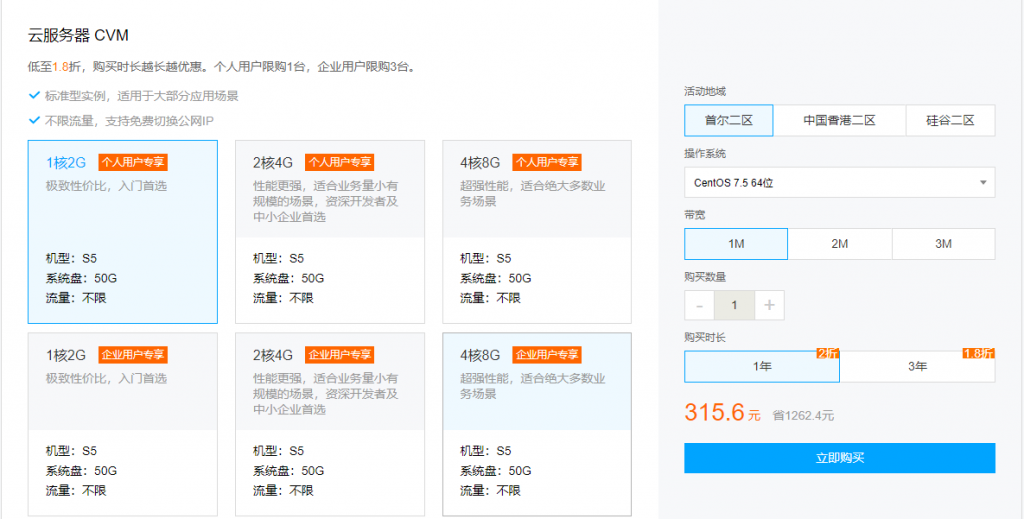1024x519 pixels.
Task: Select the 1核2G 企业用户专享 server card
Action: [x=122, y=424]
